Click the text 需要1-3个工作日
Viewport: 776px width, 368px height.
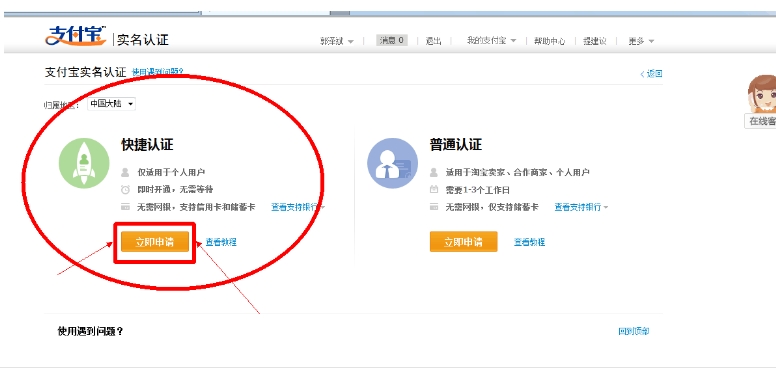pos(478,190)
